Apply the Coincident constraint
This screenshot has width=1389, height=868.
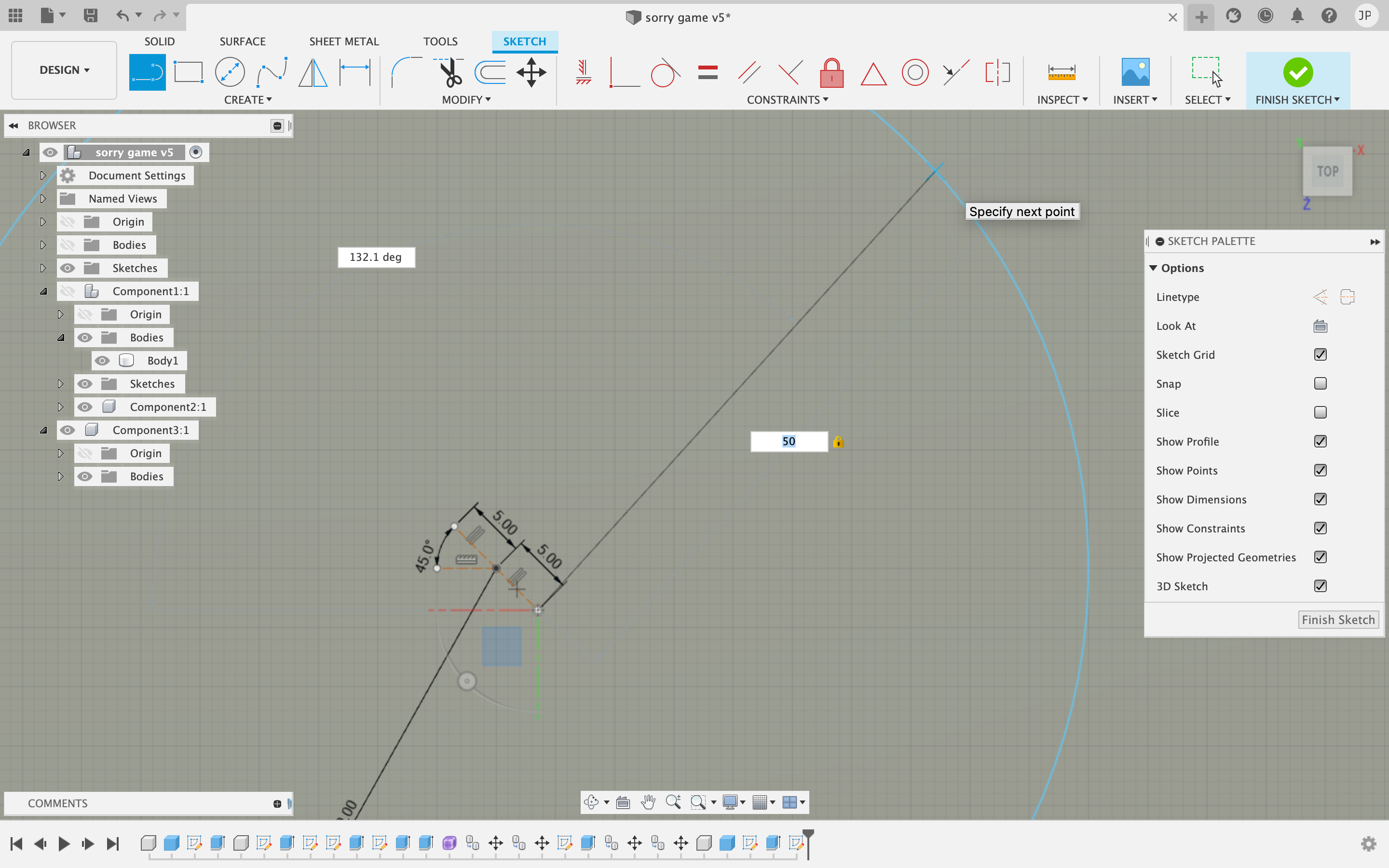coord(625,72)
